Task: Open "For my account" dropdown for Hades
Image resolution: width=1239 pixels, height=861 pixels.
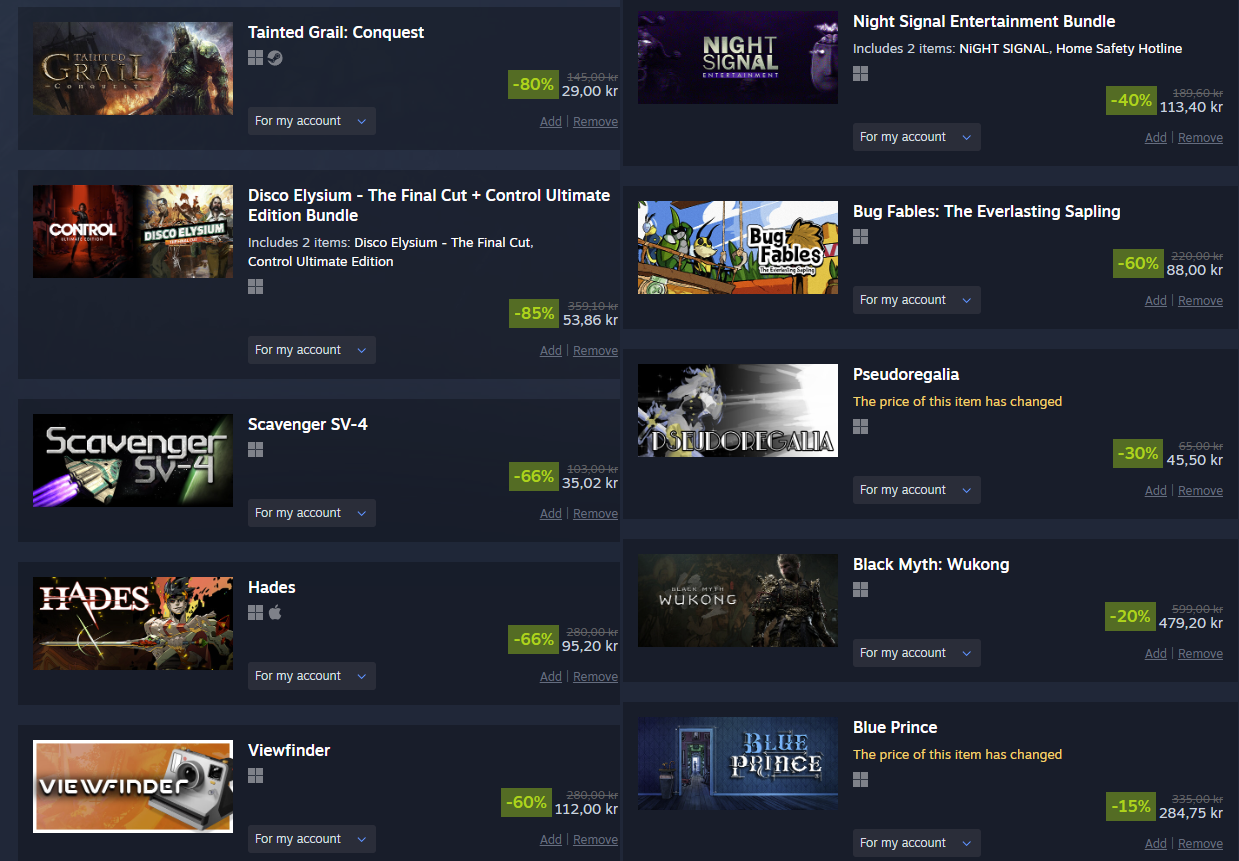Action: point(312,676)
